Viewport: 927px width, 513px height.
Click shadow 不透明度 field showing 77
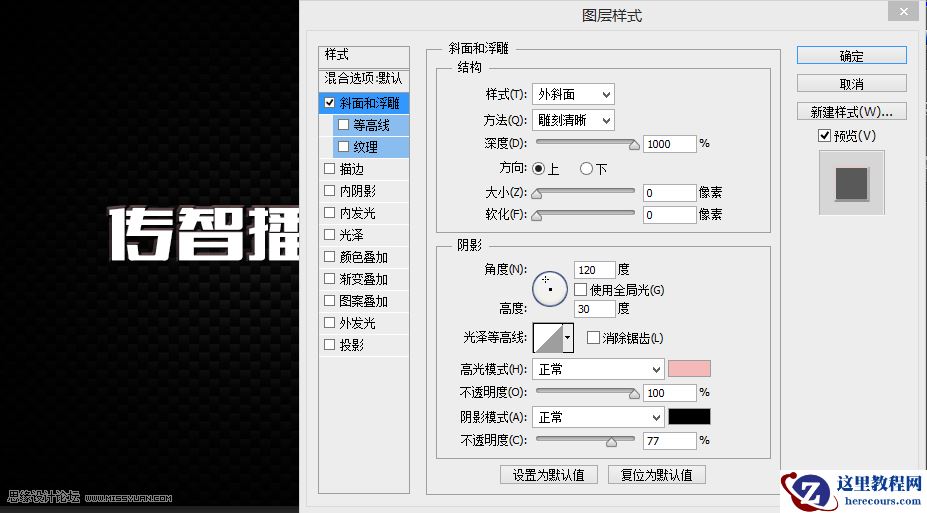tap(670, 441)
